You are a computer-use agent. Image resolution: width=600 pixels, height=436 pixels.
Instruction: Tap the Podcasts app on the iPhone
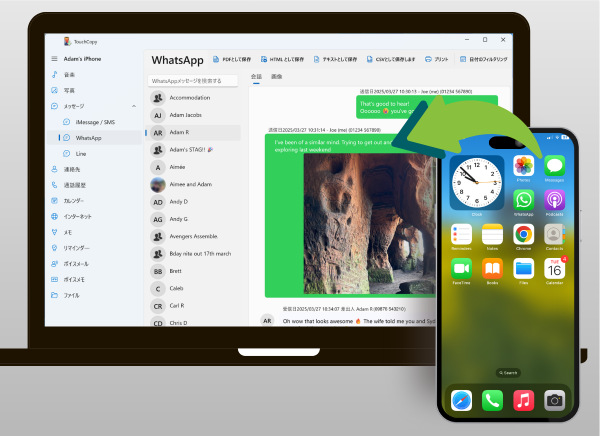pos(554,200)
